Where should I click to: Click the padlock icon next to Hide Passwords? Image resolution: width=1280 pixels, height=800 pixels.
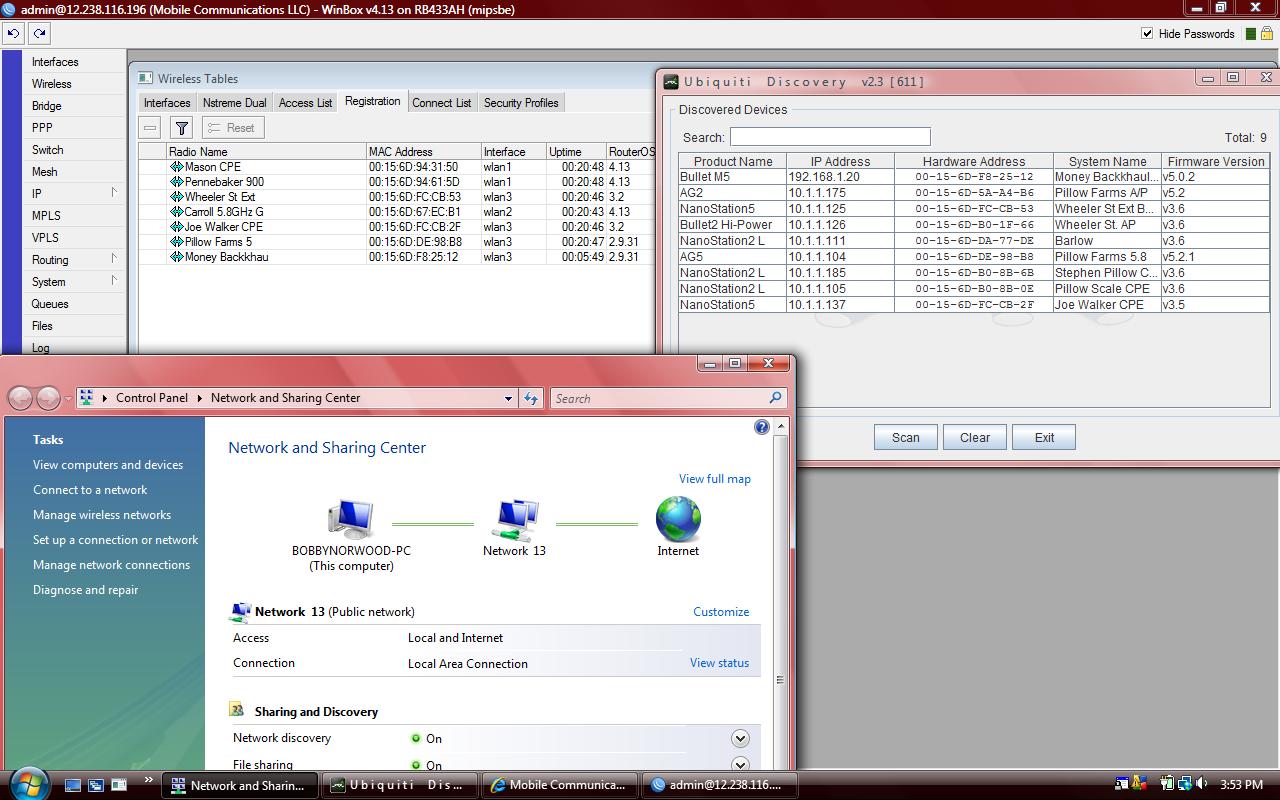(1266, 33)
